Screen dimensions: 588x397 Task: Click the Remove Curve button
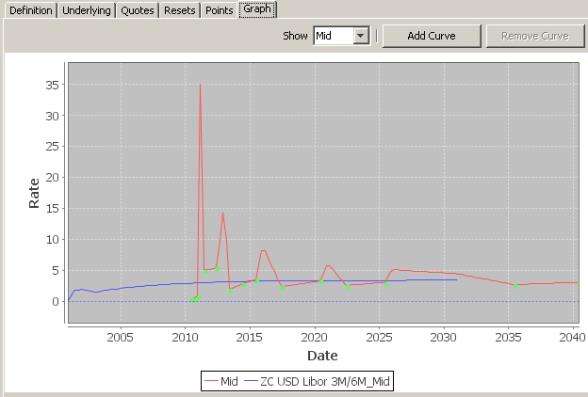pyautogui.click(x=535, y=36)
